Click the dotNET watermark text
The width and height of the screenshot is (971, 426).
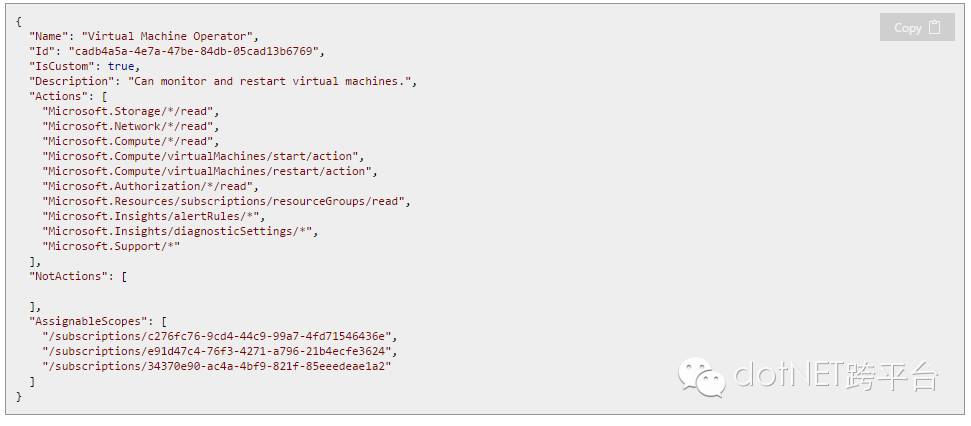coord(836,375)
